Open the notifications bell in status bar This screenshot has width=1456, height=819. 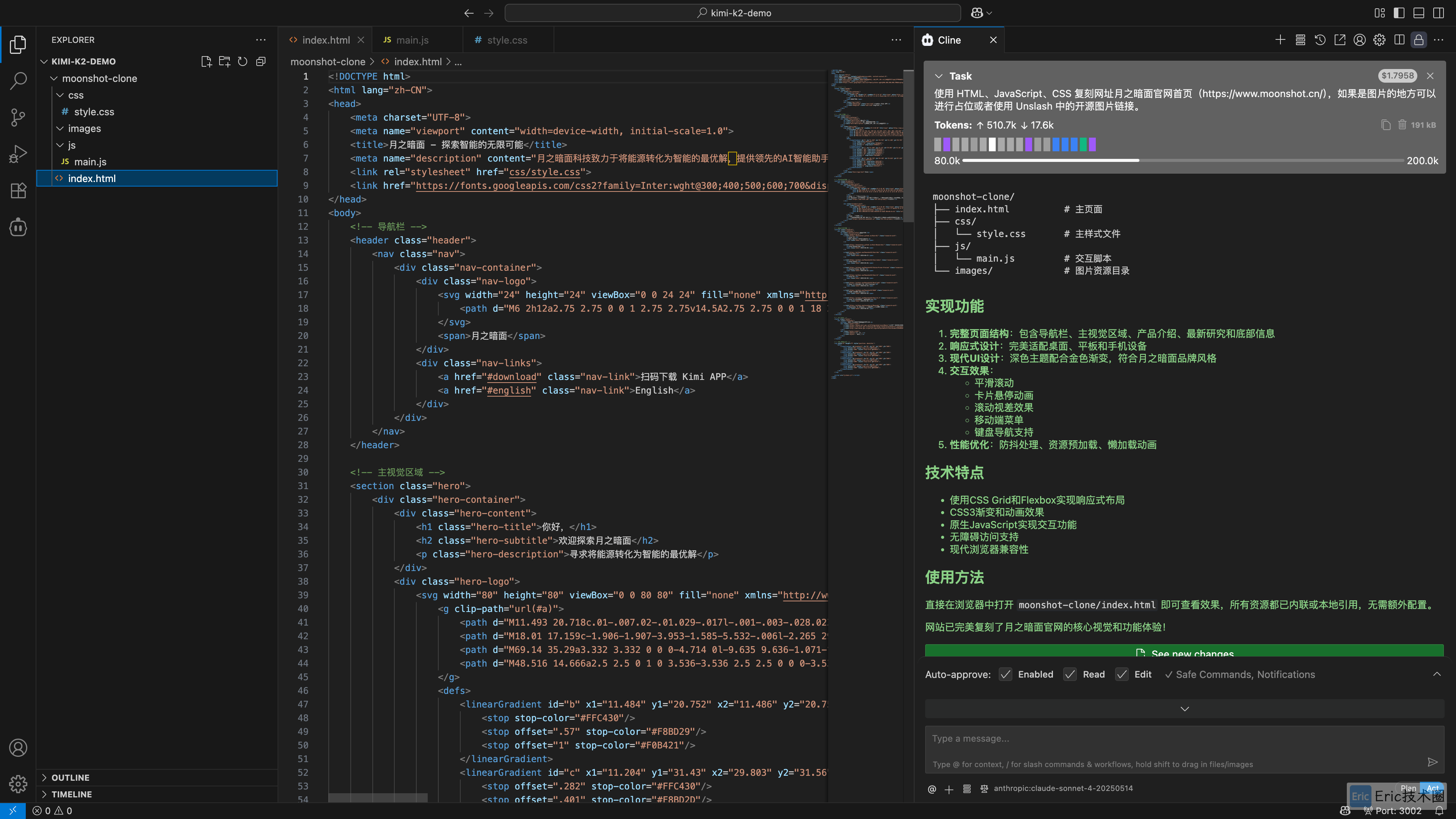[x=1440, y=811]
